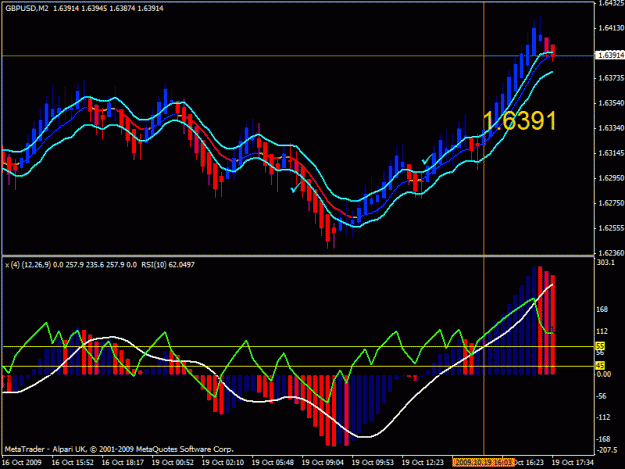625x469 pixels.
Task: Click the 303.1 indicator scale value
Action: (606, 263)
